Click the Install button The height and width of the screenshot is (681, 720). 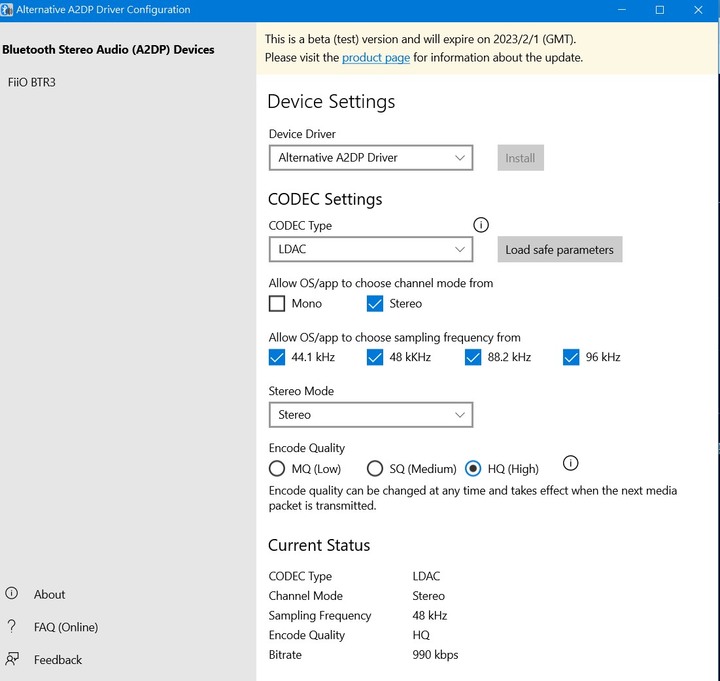click(x=521, y=158)
